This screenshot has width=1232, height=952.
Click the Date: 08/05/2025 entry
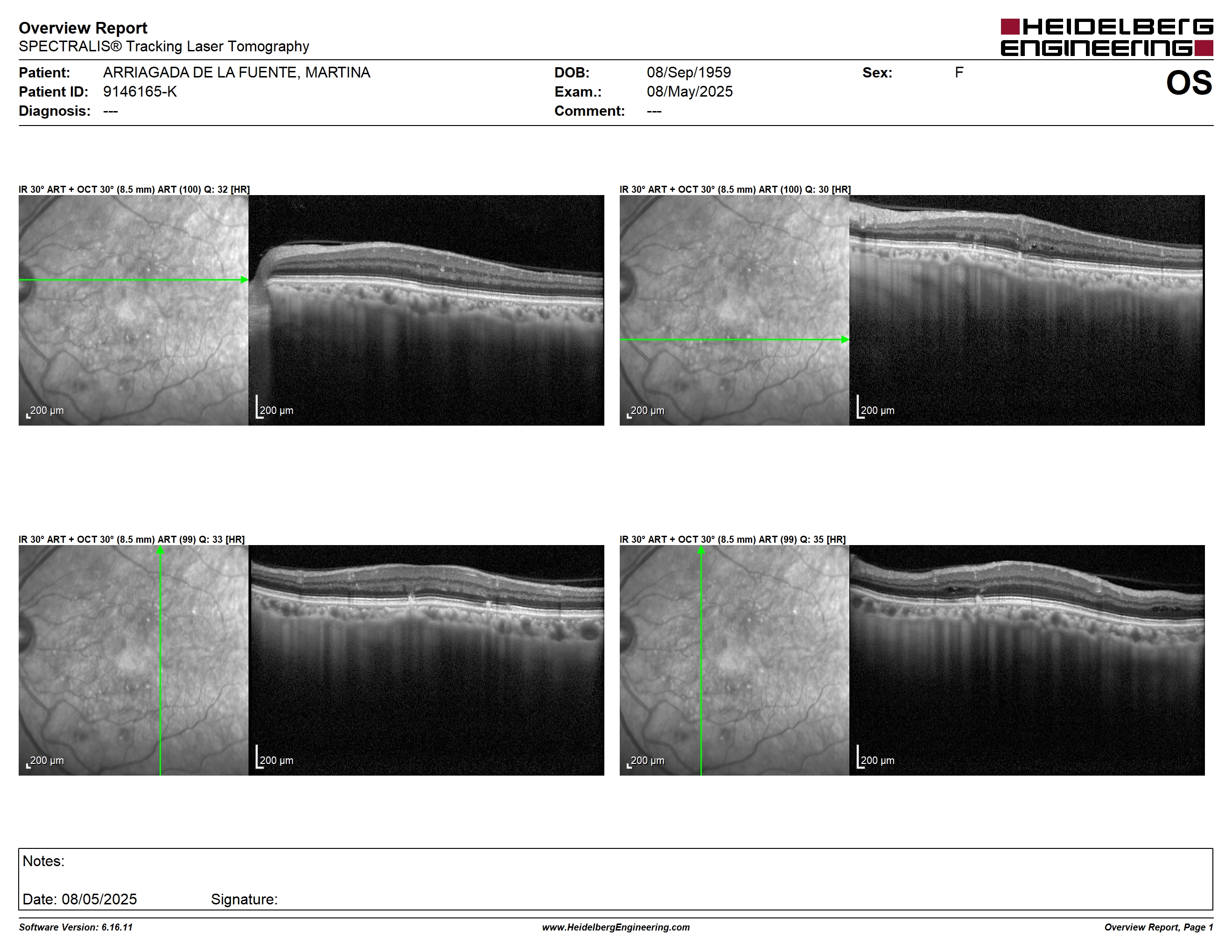click(x=79, y=900)
